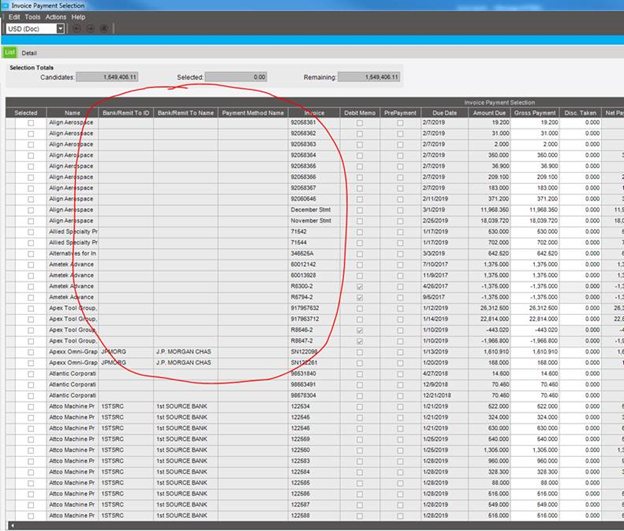Sort by the Name column header
Viewport: 624px width, 531px height.
pyautogui.click(x=72, y=113)
